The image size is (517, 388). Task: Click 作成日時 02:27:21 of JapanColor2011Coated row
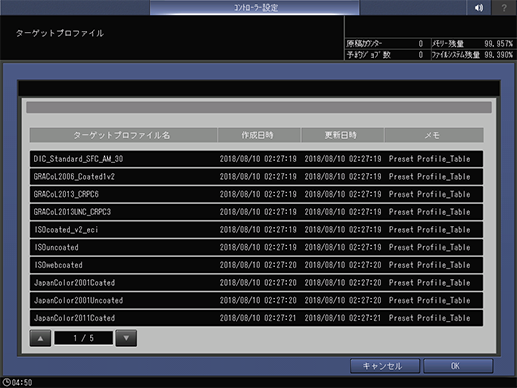click(x=258, y=318)
